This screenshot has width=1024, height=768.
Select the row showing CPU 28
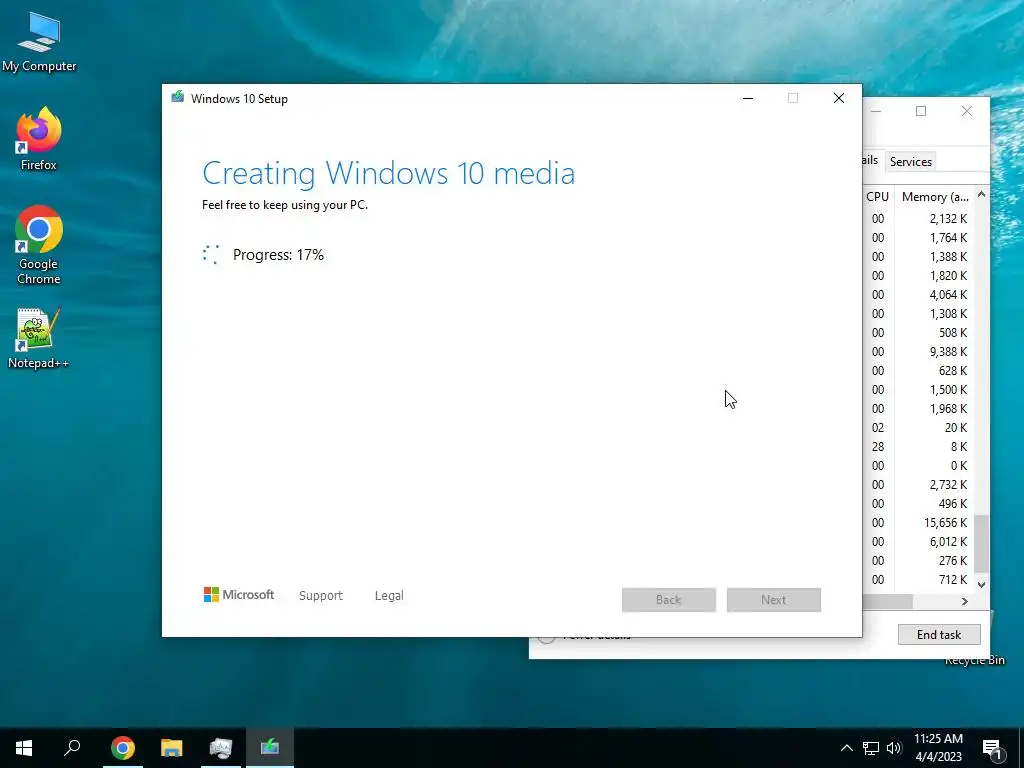(919, 447)
